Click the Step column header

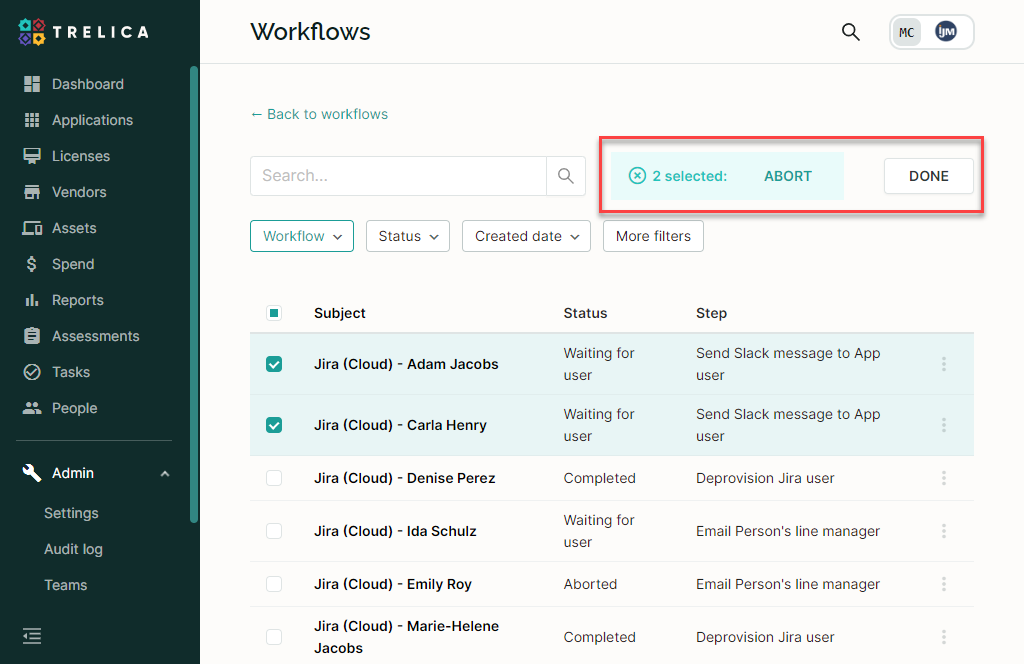(x=711, y=313)
